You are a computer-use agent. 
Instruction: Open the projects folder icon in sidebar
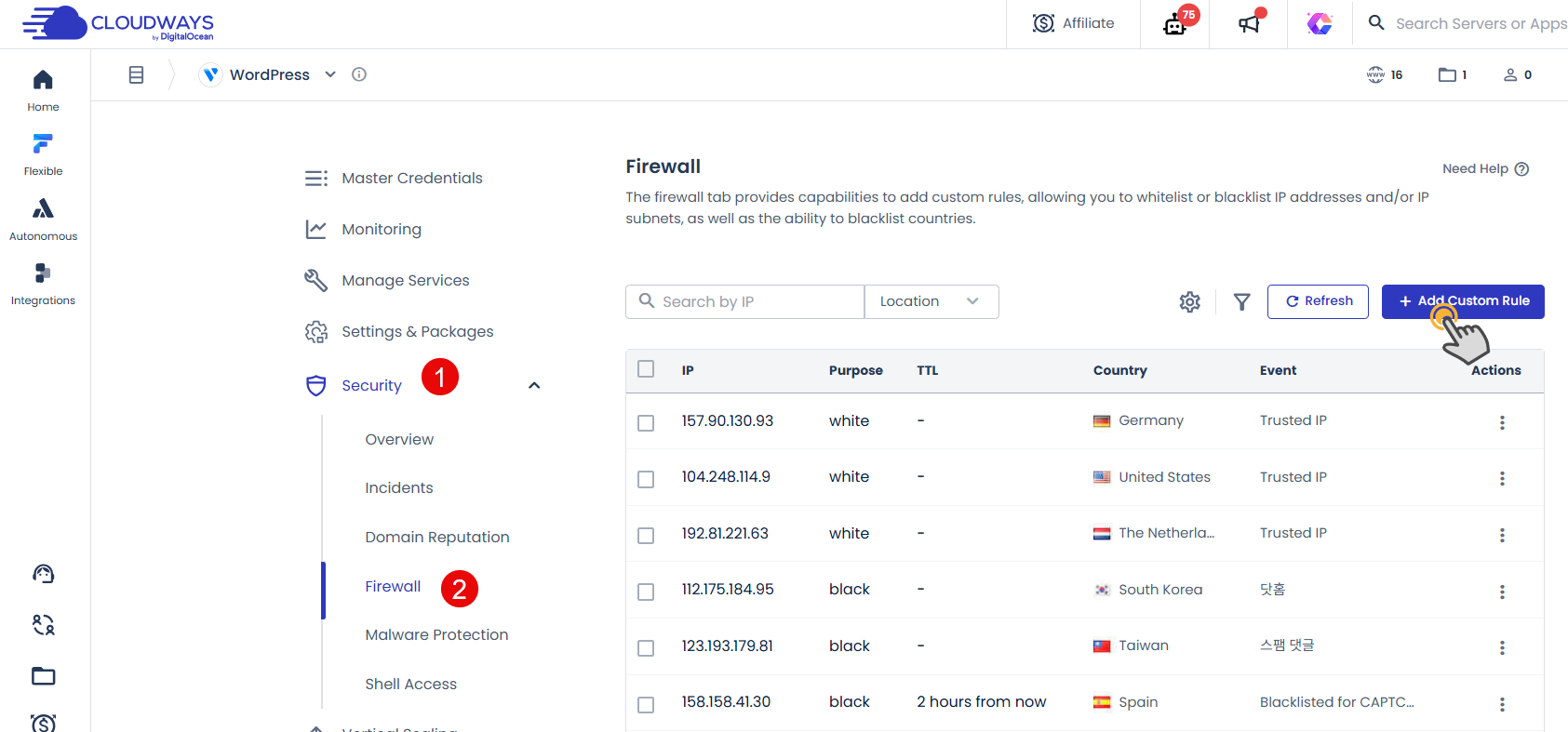(x=44, y=676)
